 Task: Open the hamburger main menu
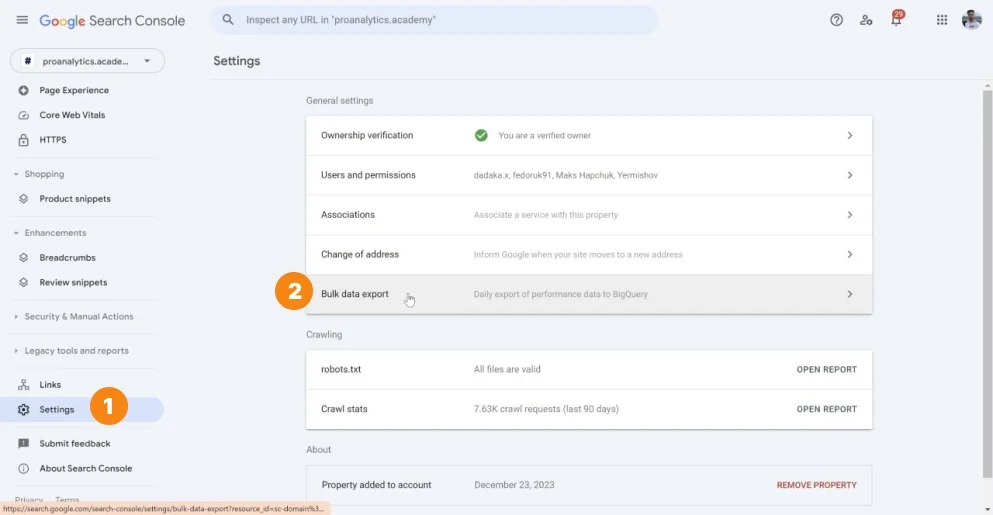22,20
